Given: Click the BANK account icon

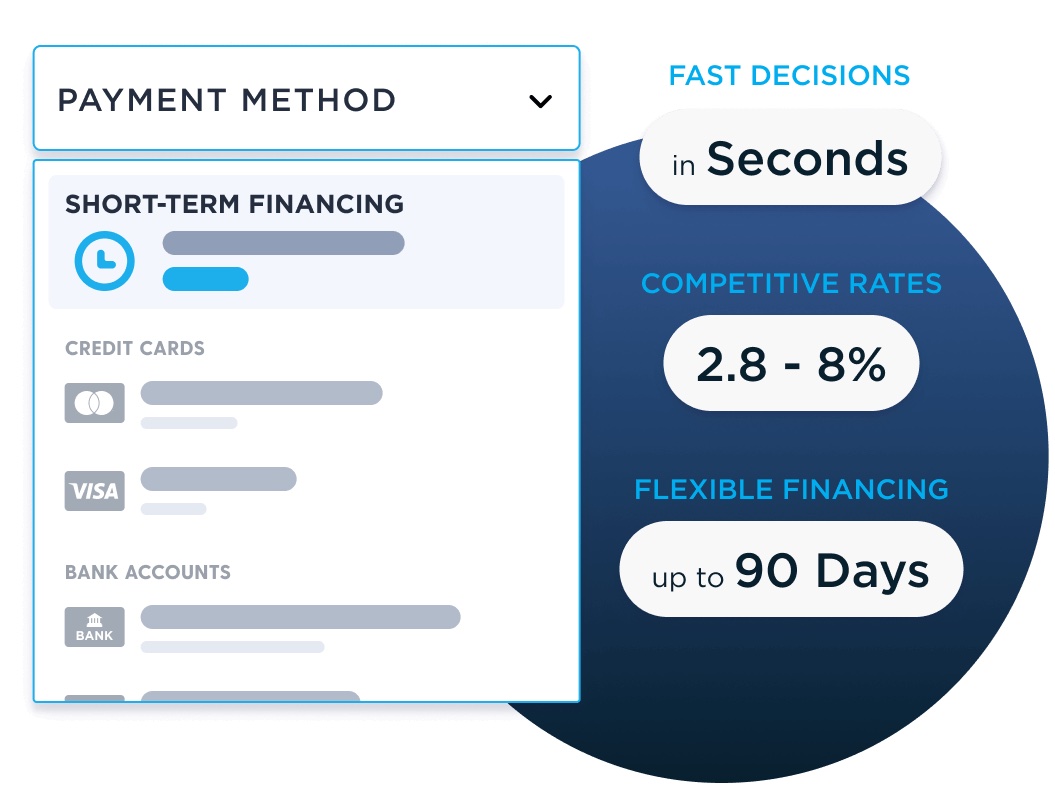Looking at the screenshot, I should point(95,627).
